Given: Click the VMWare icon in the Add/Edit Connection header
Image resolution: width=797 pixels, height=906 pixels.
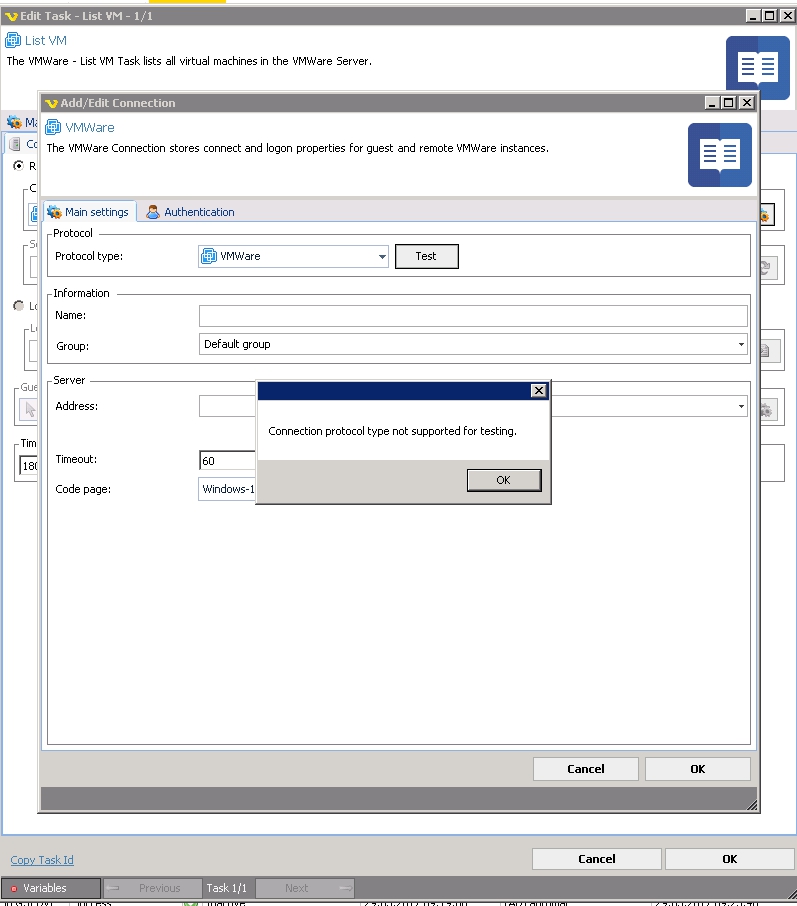Looking at the screenshot, I should (54, 128).
